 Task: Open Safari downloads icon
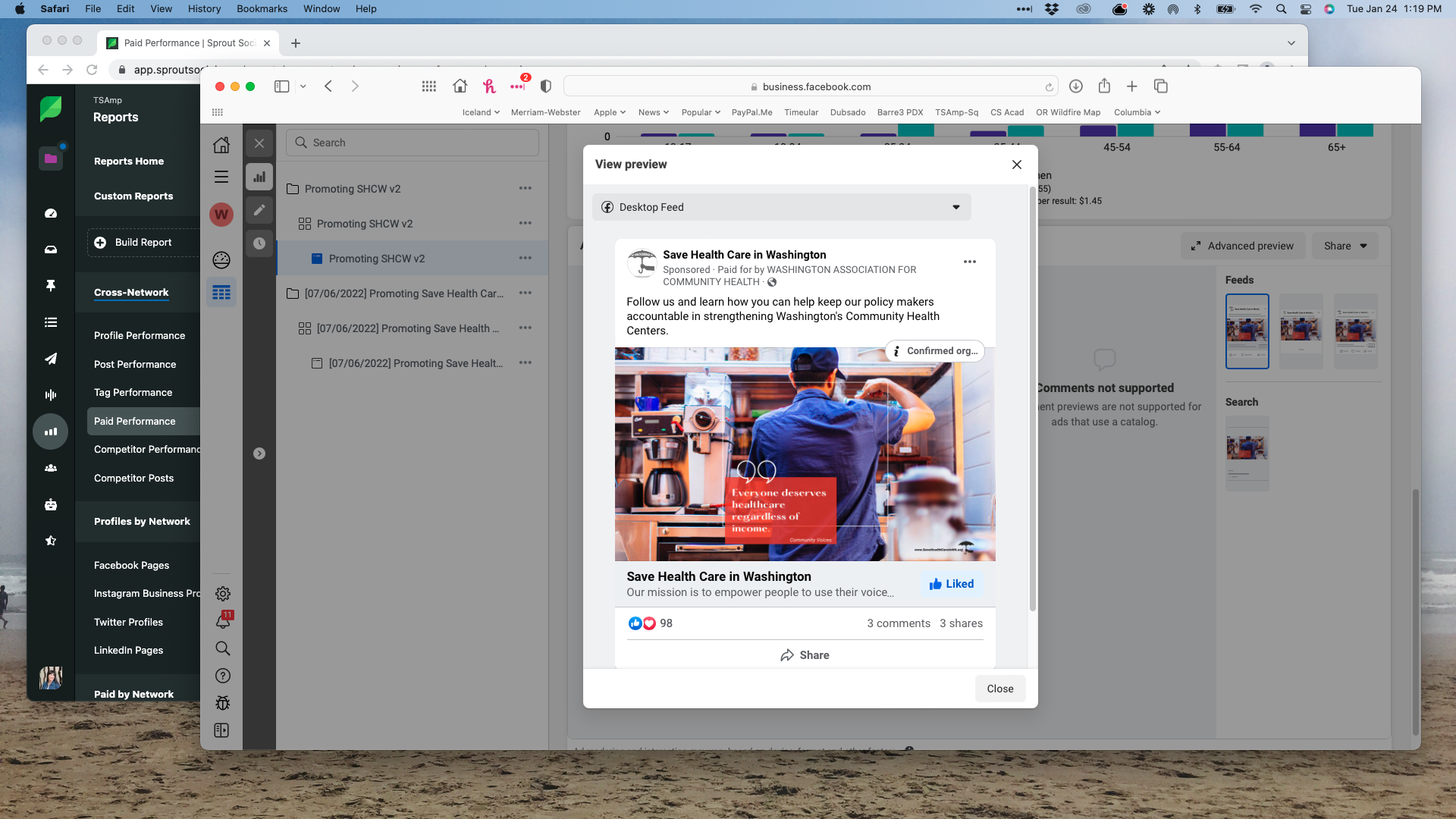1075,86
